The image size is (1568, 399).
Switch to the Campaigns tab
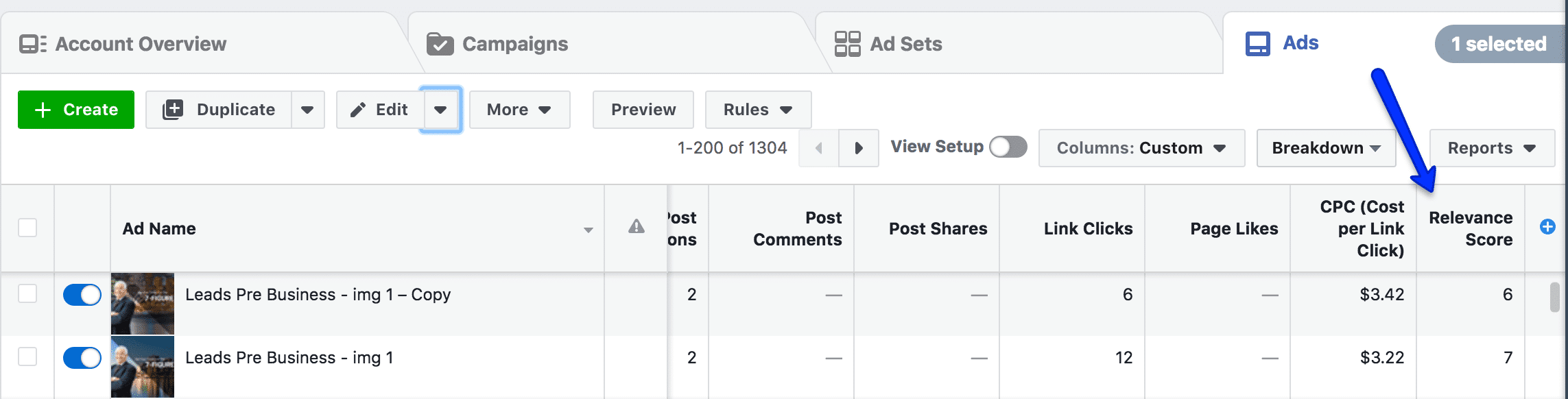pos(498,44)
